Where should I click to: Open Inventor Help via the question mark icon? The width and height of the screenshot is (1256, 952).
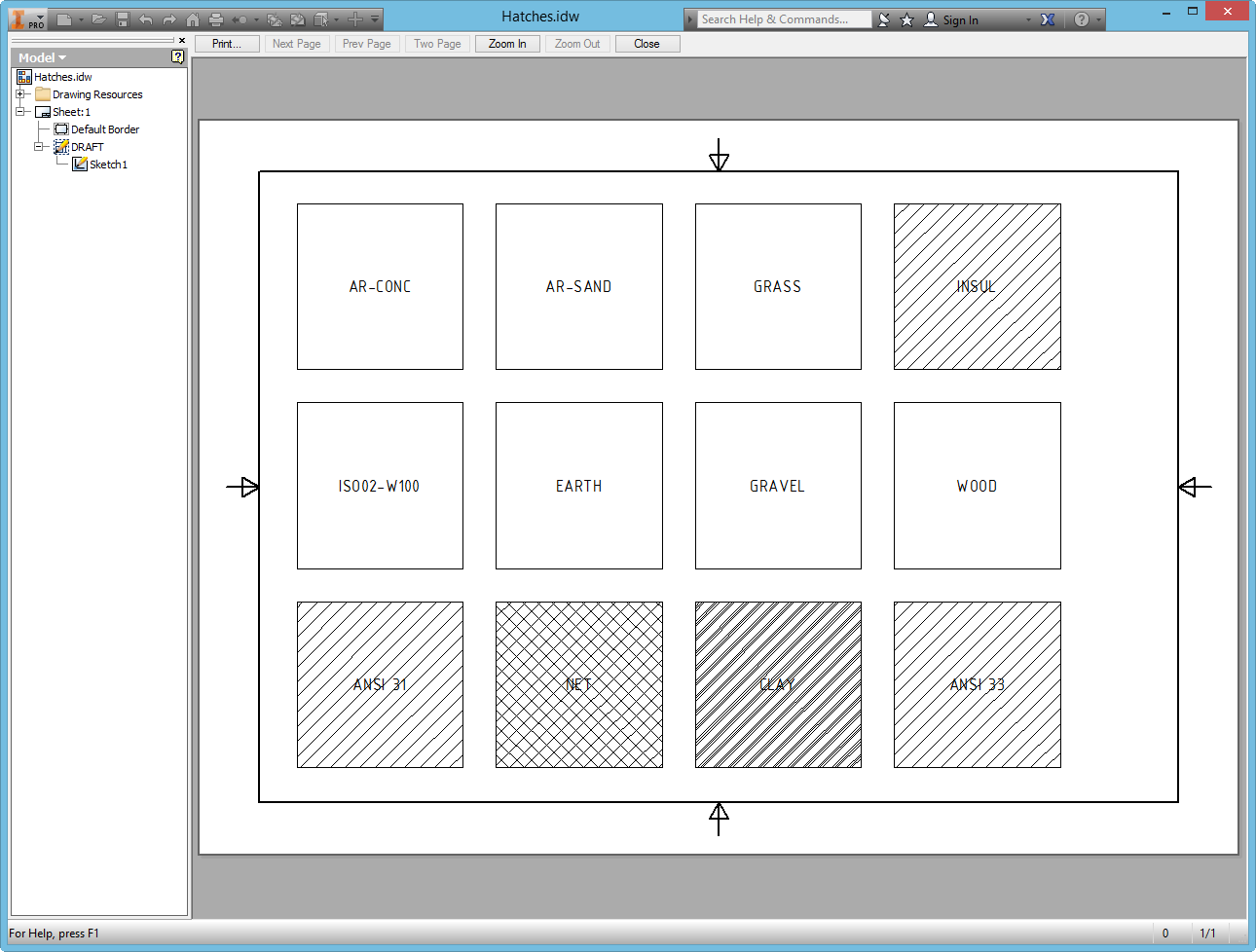click(1082, 19)
